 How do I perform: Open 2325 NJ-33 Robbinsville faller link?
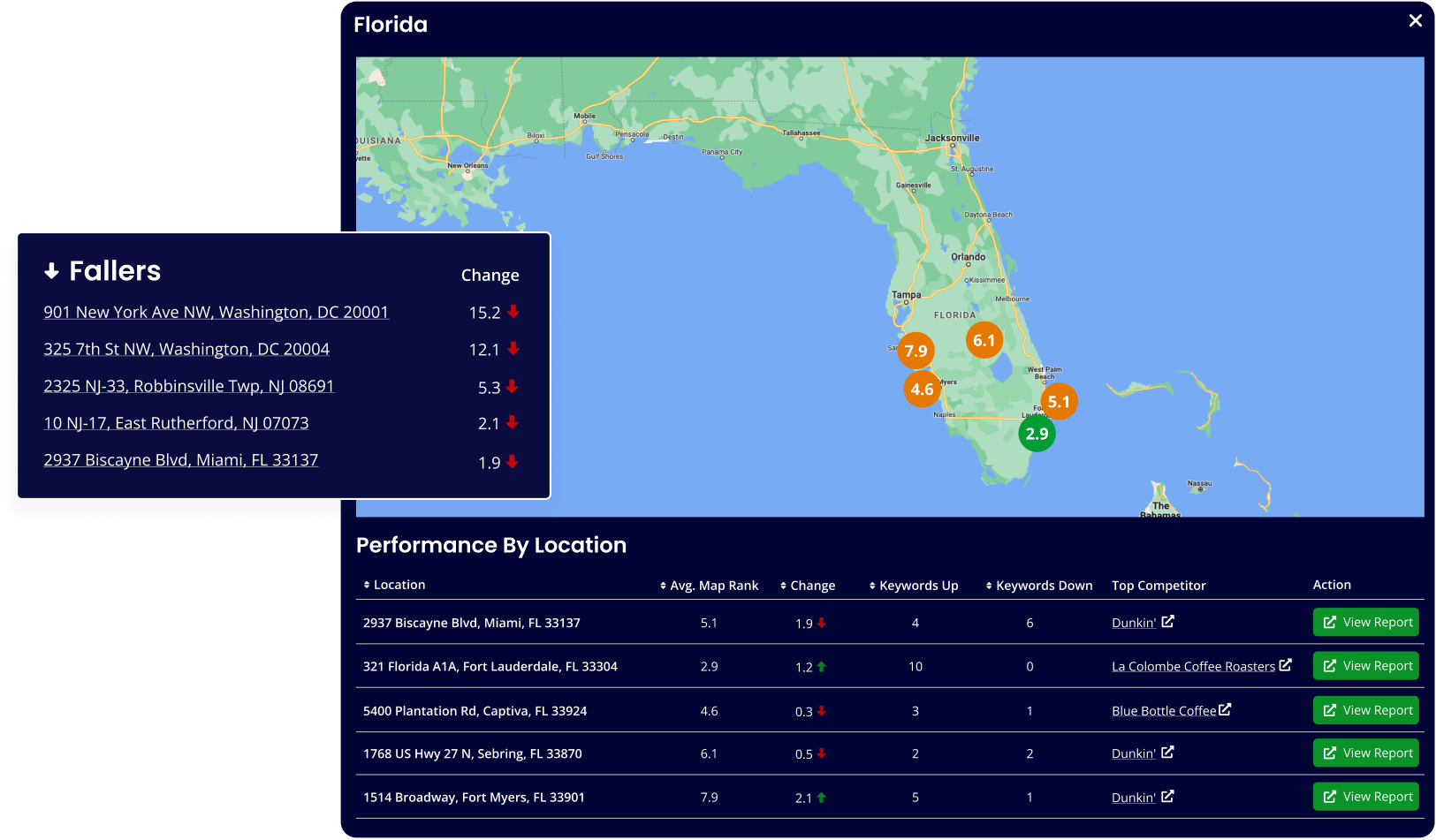pos(189,386)
